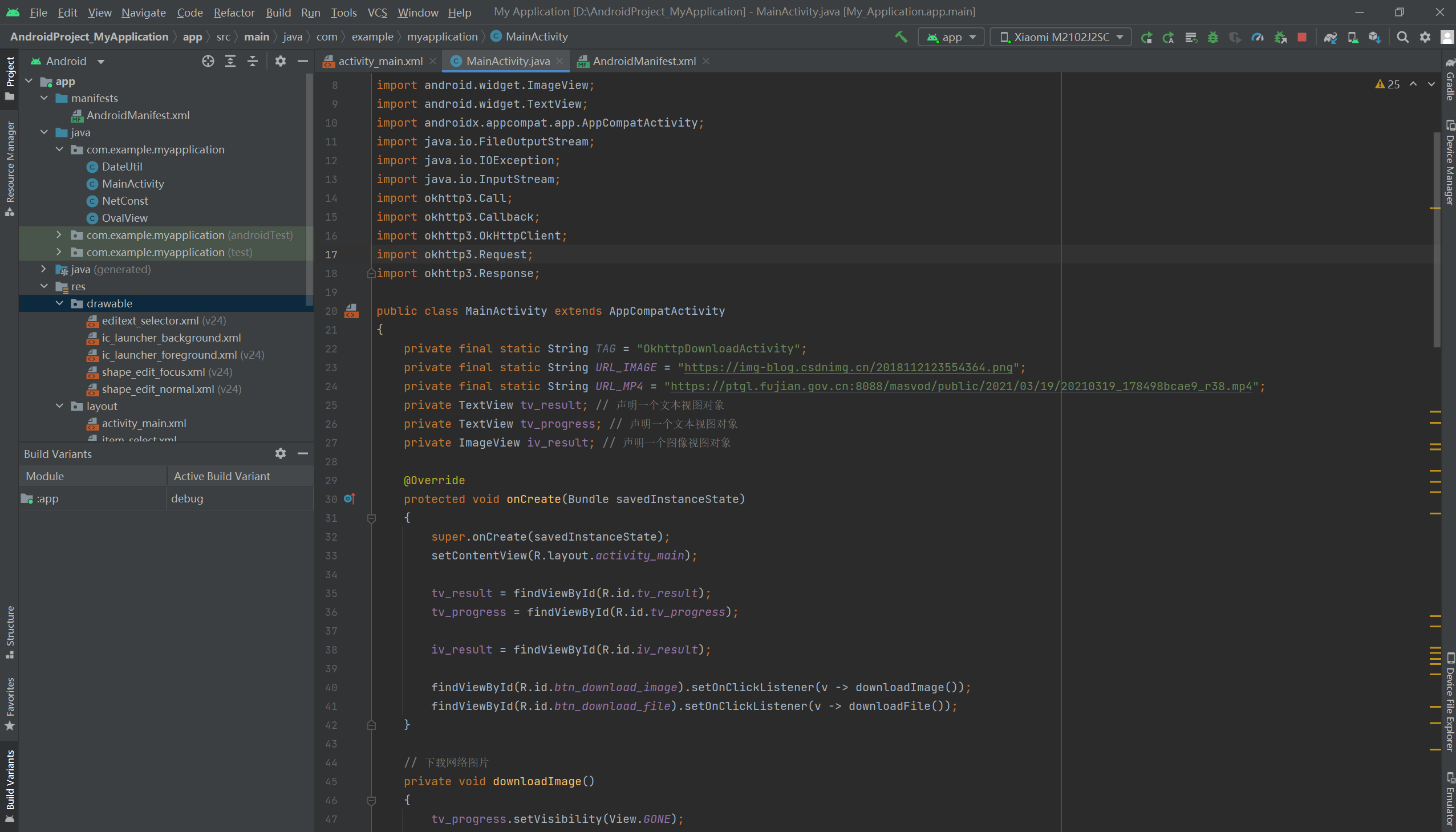Sync project with Gradle files elephant icon
The image size is (1456, 832).
pyautogui.click(x=1331, y=37)
